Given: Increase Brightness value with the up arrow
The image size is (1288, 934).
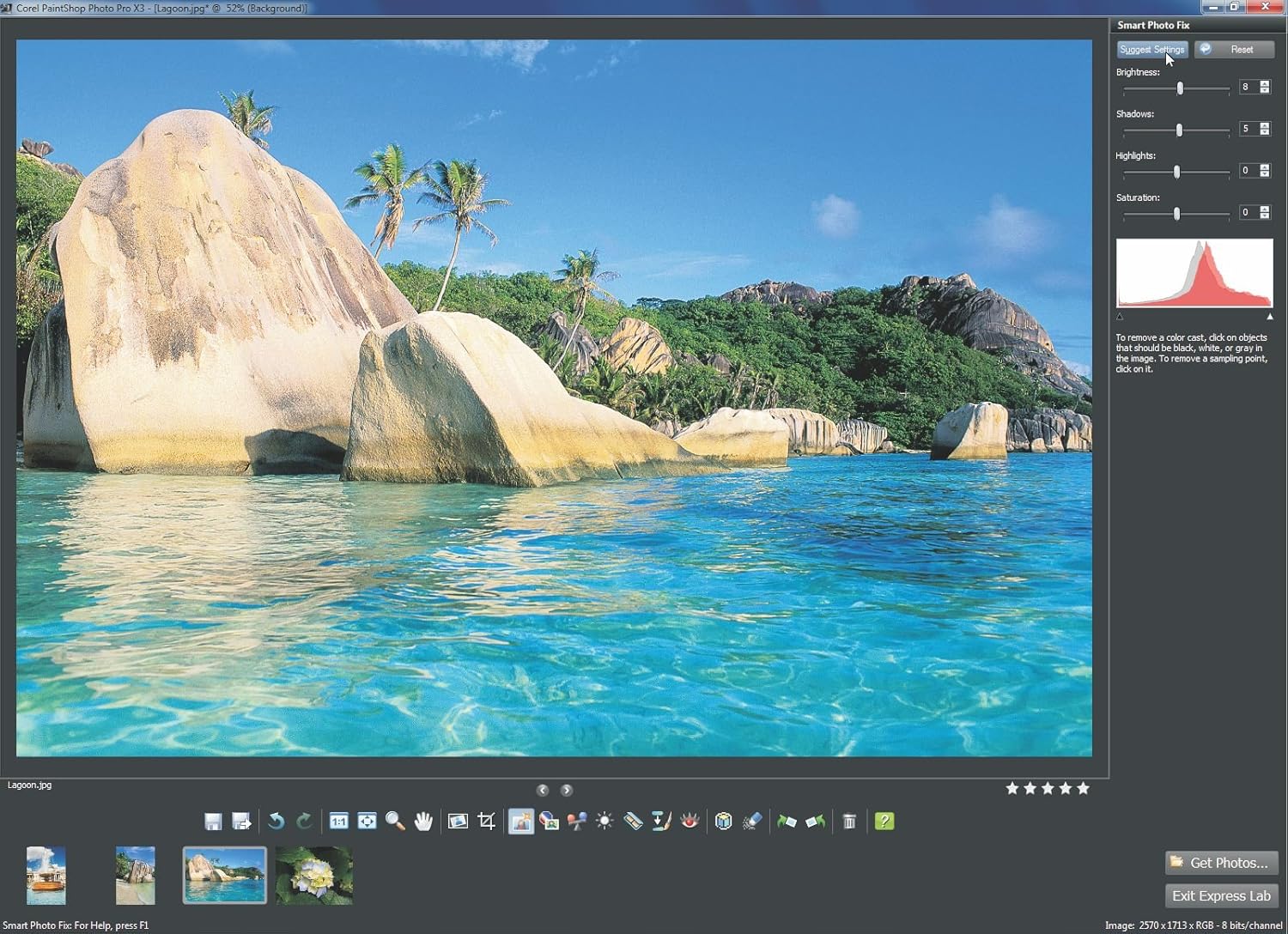Looking at the screenshot, I should (1265, 83).
